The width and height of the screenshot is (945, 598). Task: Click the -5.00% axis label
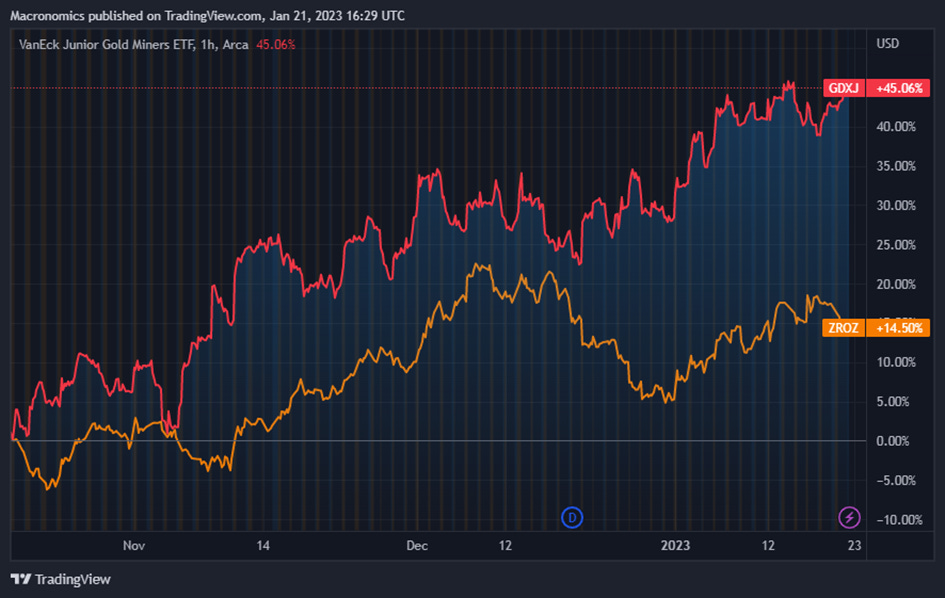pos(896,480)
